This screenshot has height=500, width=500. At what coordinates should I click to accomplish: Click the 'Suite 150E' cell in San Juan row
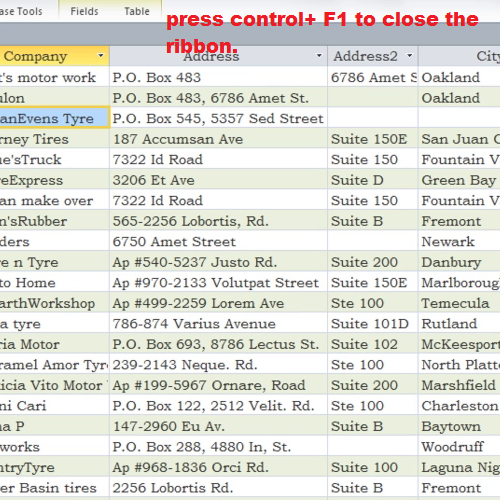coord(373,139)
